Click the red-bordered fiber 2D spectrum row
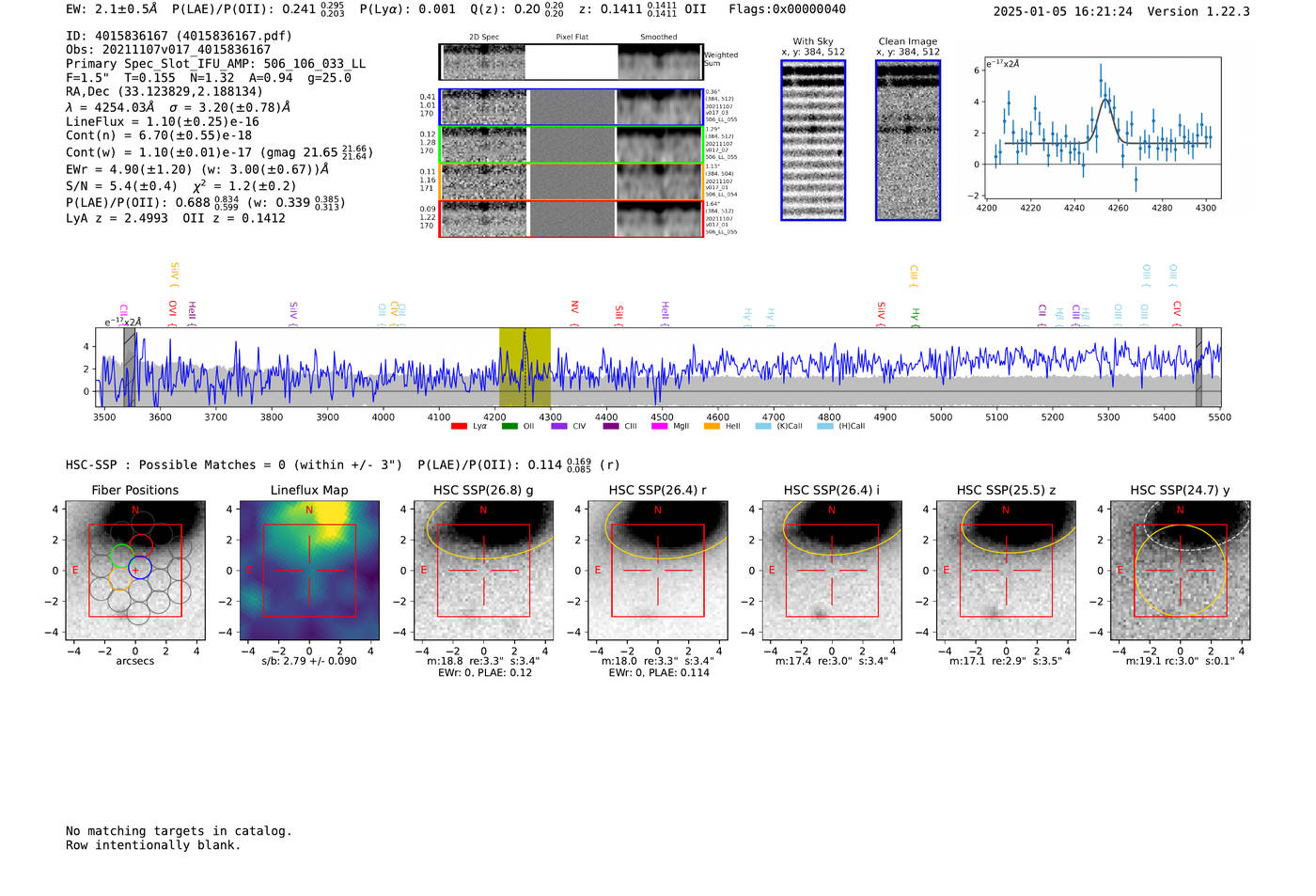 coord(571,219)
